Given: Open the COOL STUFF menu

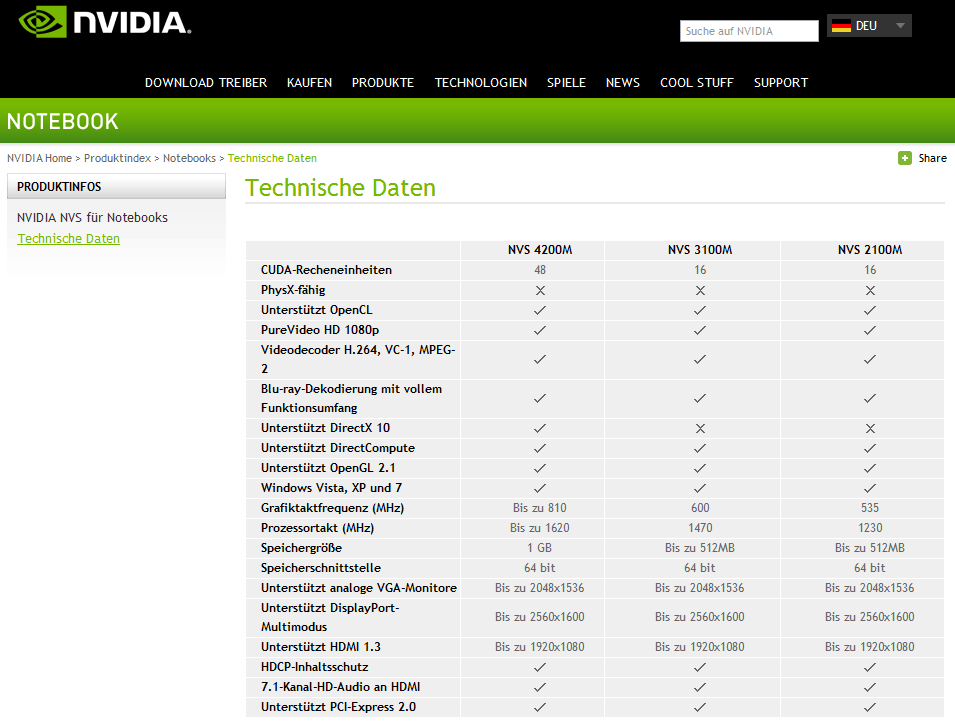Looking at the screenshot, I should (697, 83).
